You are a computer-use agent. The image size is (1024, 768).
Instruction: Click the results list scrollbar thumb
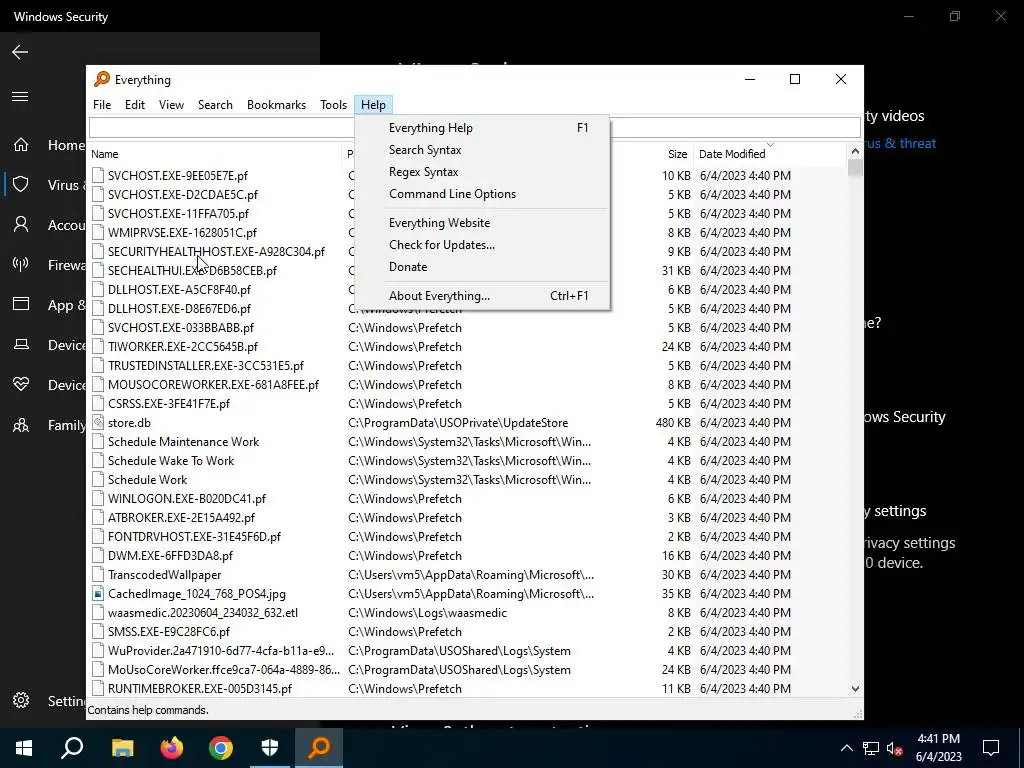click(x=855, y=168)
